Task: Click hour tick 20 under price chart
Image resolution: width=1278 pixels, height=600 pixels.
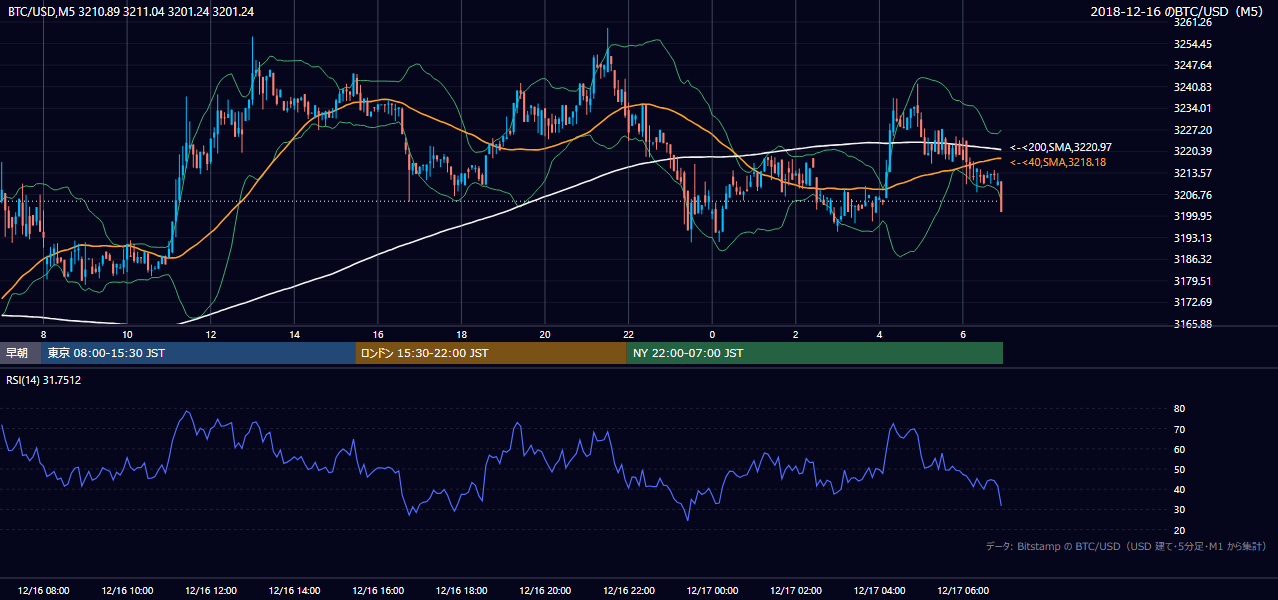Action: tap(545, 334)
